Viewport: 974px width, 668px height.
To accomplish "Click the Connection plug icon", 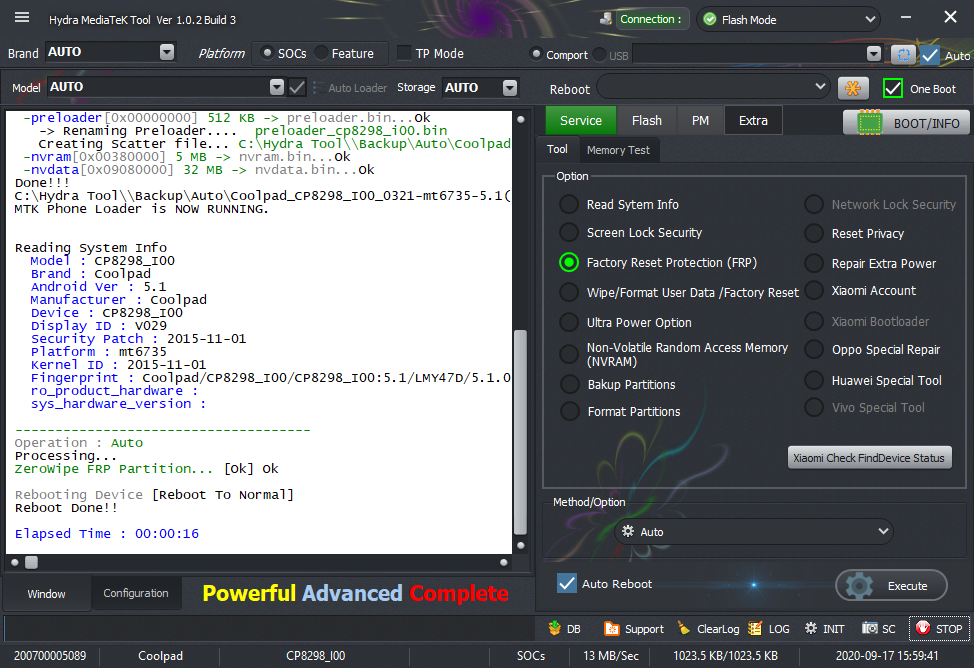I will (606, 19).
